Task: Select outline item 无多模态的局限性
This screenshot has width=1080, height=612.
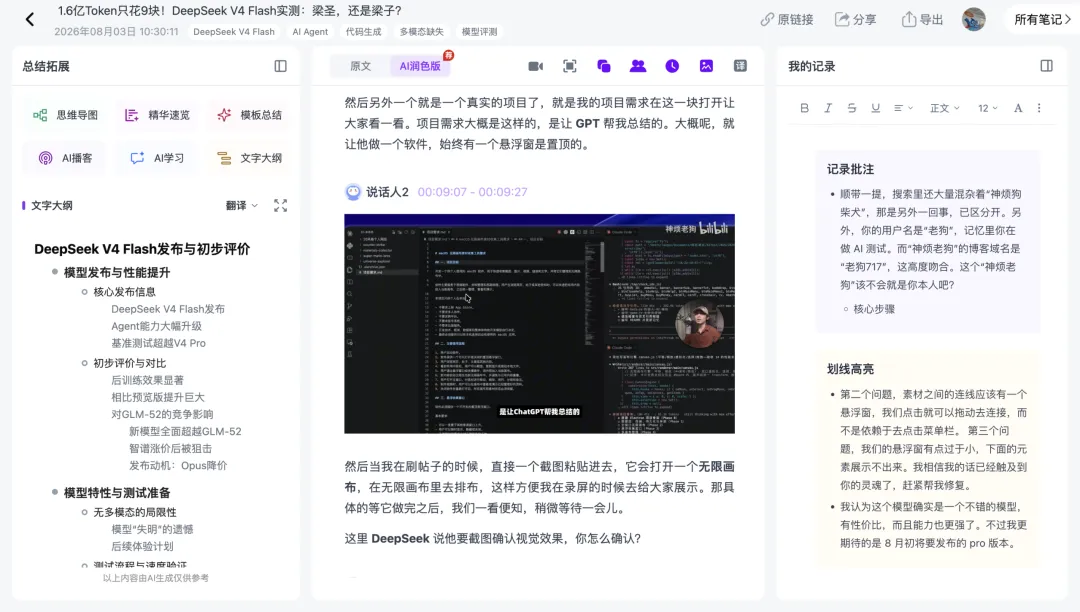Action: pyautogui.click(x=135, y=512)
